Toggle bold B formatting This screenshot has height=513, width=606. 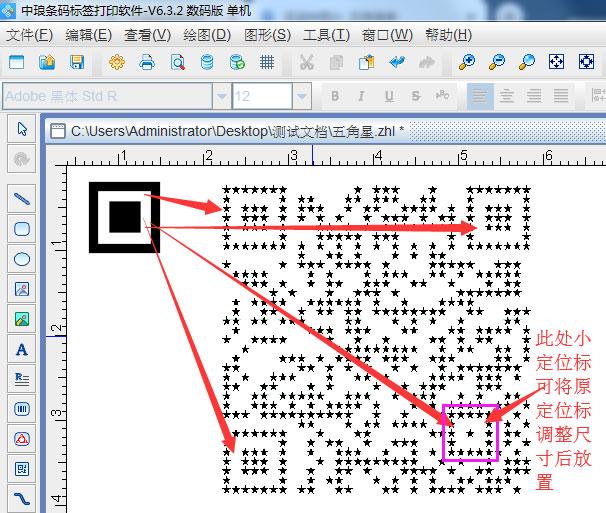click(335, 96)
